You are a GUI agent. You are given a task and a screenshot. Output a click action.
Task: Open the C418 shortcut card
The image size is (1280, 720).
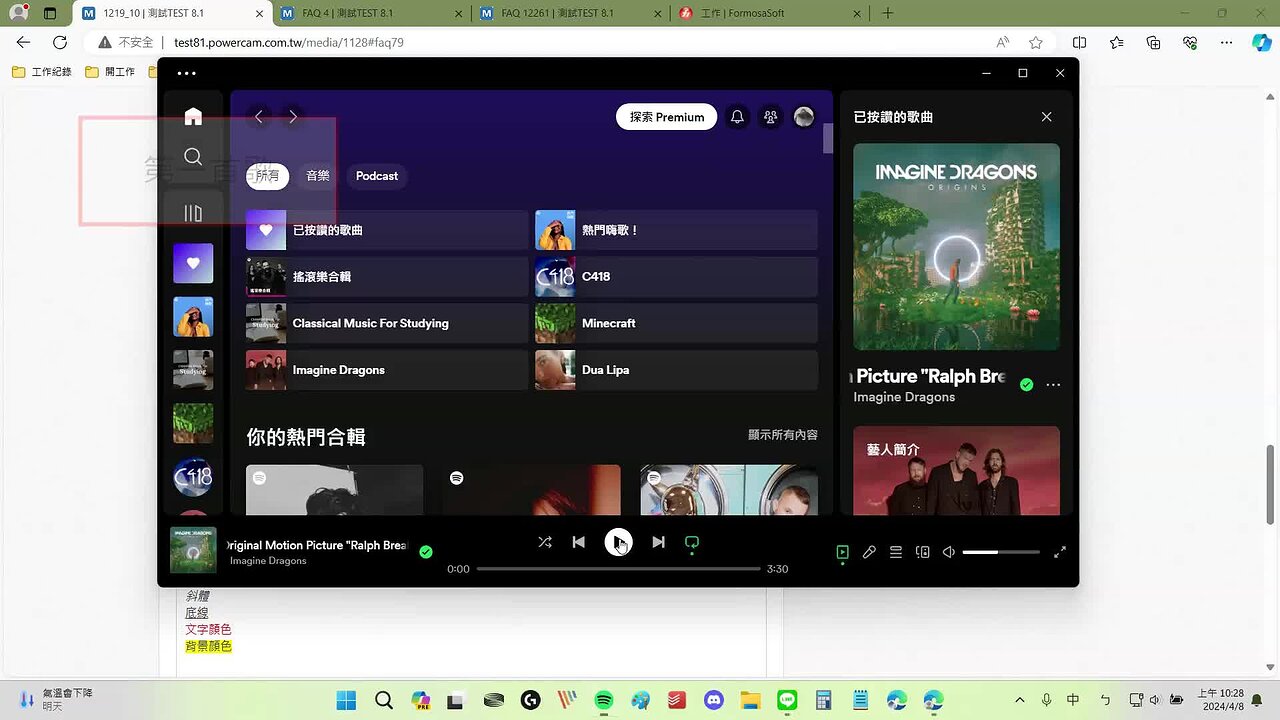click(676, 277)
